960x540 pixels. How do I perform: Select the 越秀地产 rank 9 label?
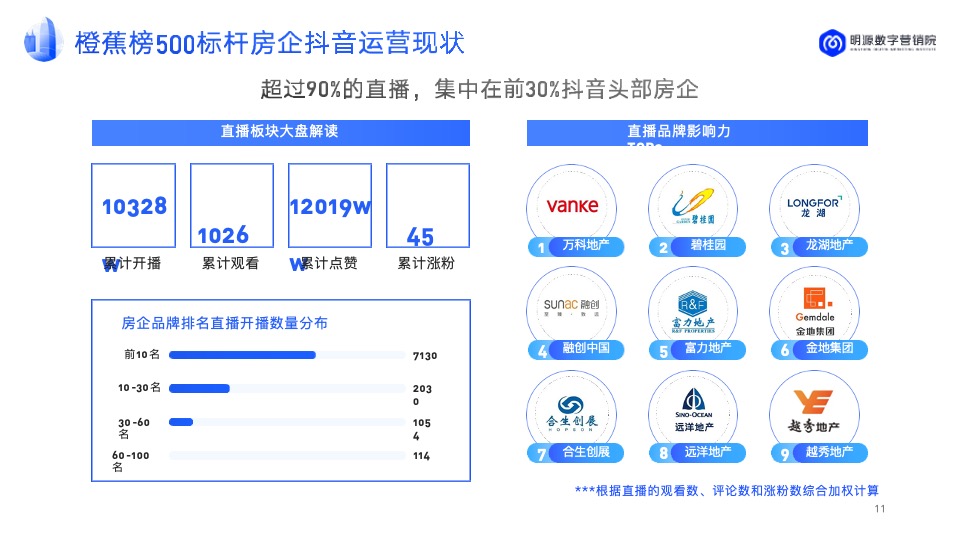tap(819, 452)
